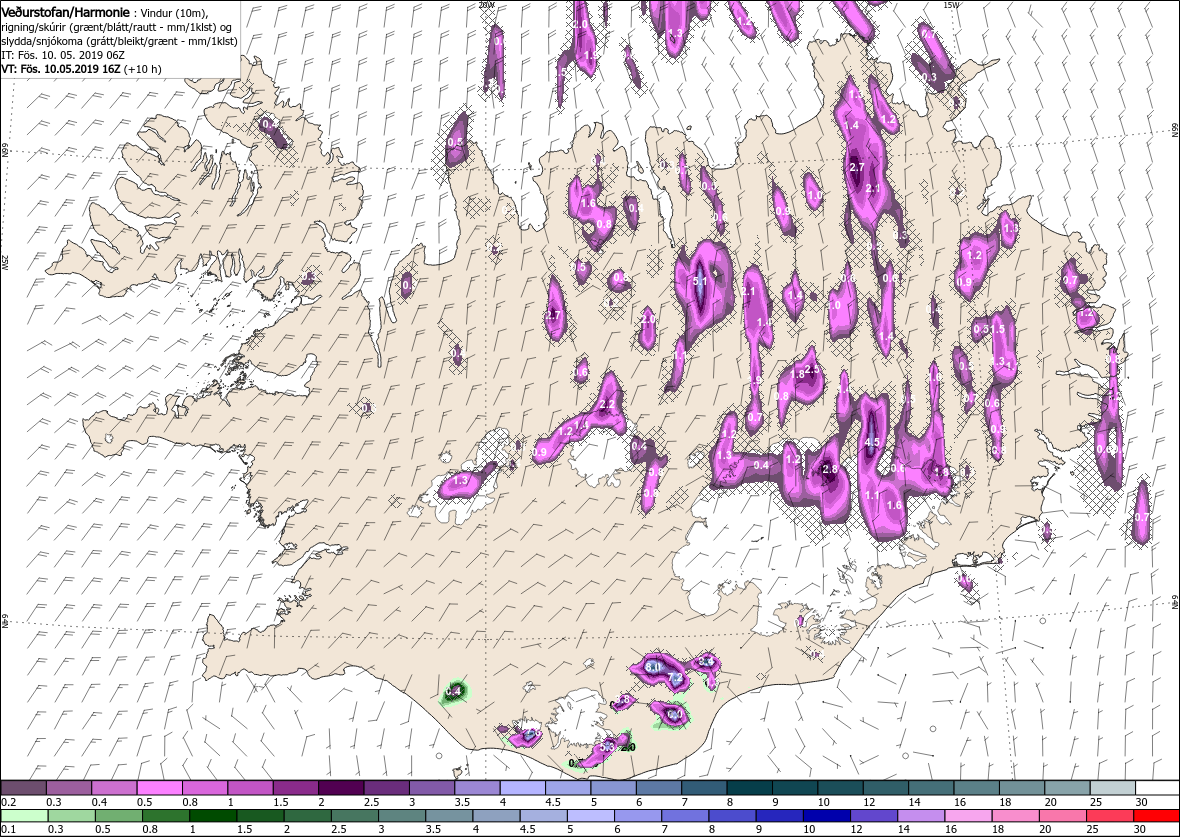Click the 66N latitude label on right edge
Screen dimensions: 1180x837
click(x=1174, y=130)
